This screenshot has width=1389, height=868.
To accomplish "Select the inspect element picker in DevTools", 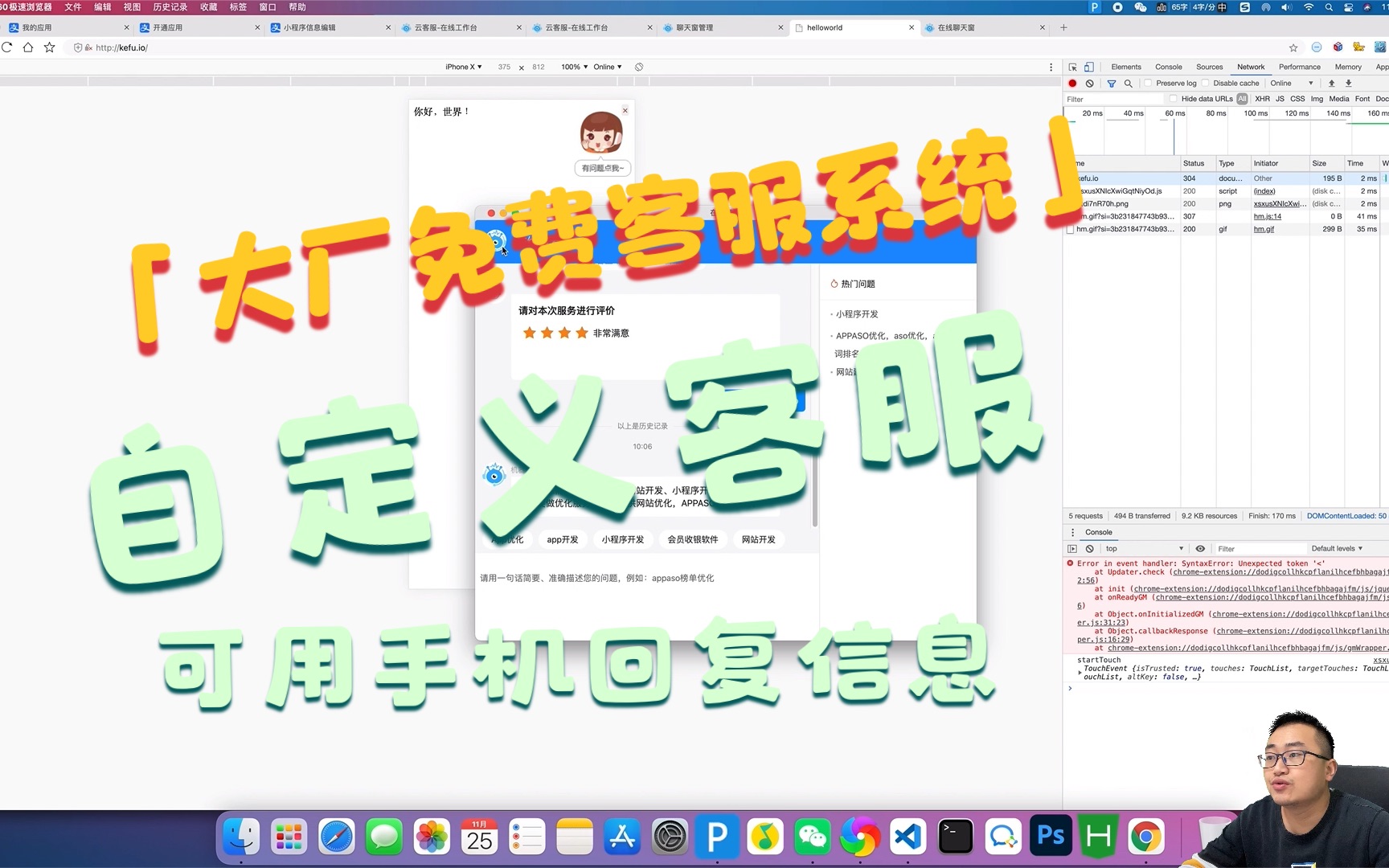I will [x=1072, y=68].
